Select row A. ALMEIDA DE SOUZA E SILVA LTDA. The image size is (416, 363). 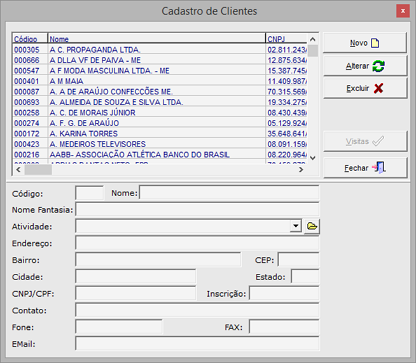[160, 102]
